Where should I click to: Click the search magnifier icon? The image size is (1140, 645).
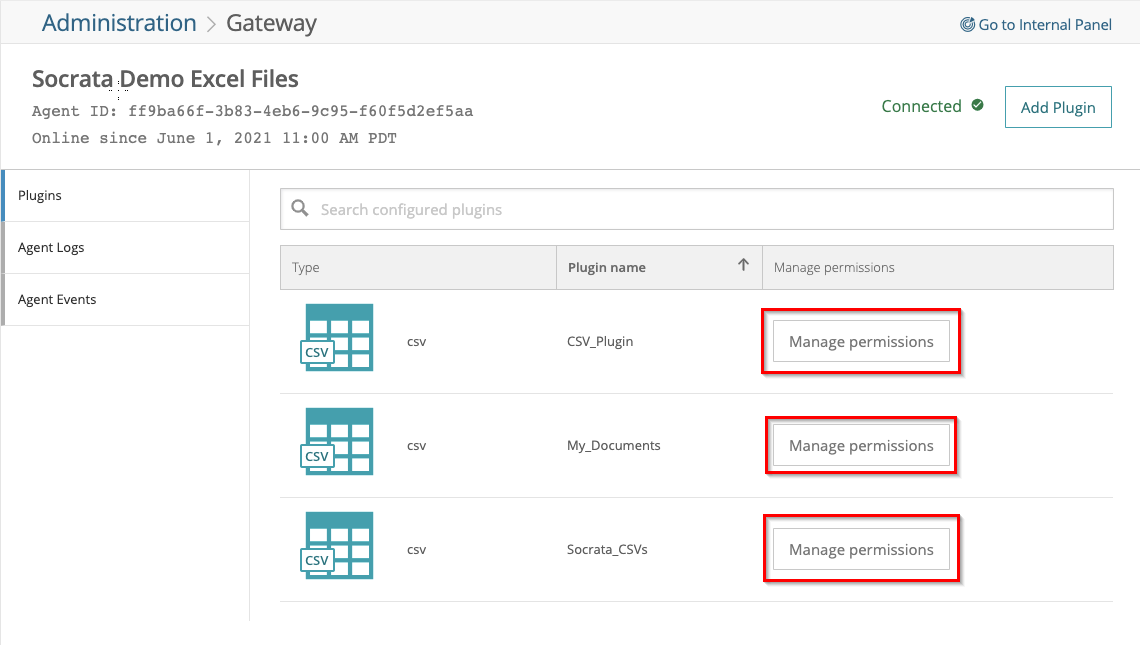[x=300, y=208]
